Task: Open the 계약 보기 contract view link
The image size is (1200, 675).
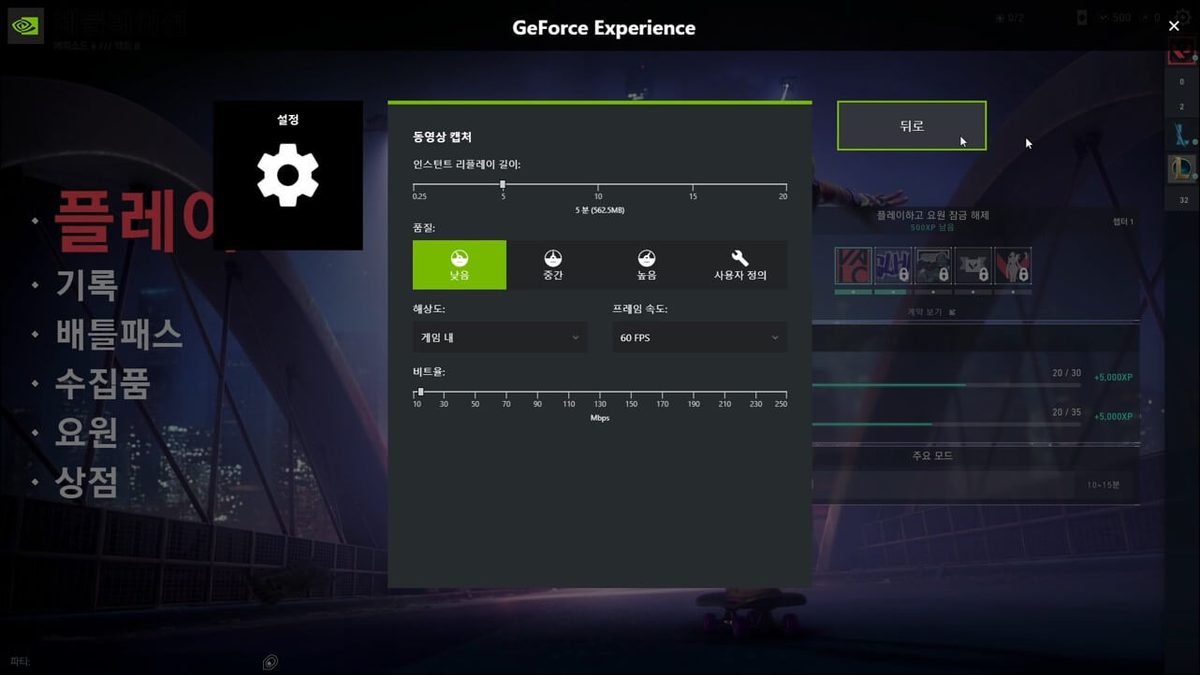Action: (931, 312)
